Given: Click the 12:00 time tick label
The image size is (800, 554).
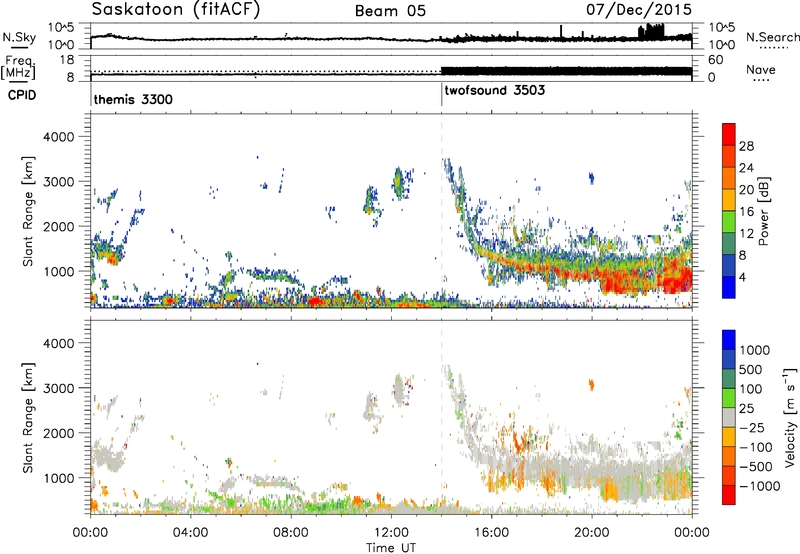Looking at the screenshot, I should pyautogui.click(x=391, y=533).
